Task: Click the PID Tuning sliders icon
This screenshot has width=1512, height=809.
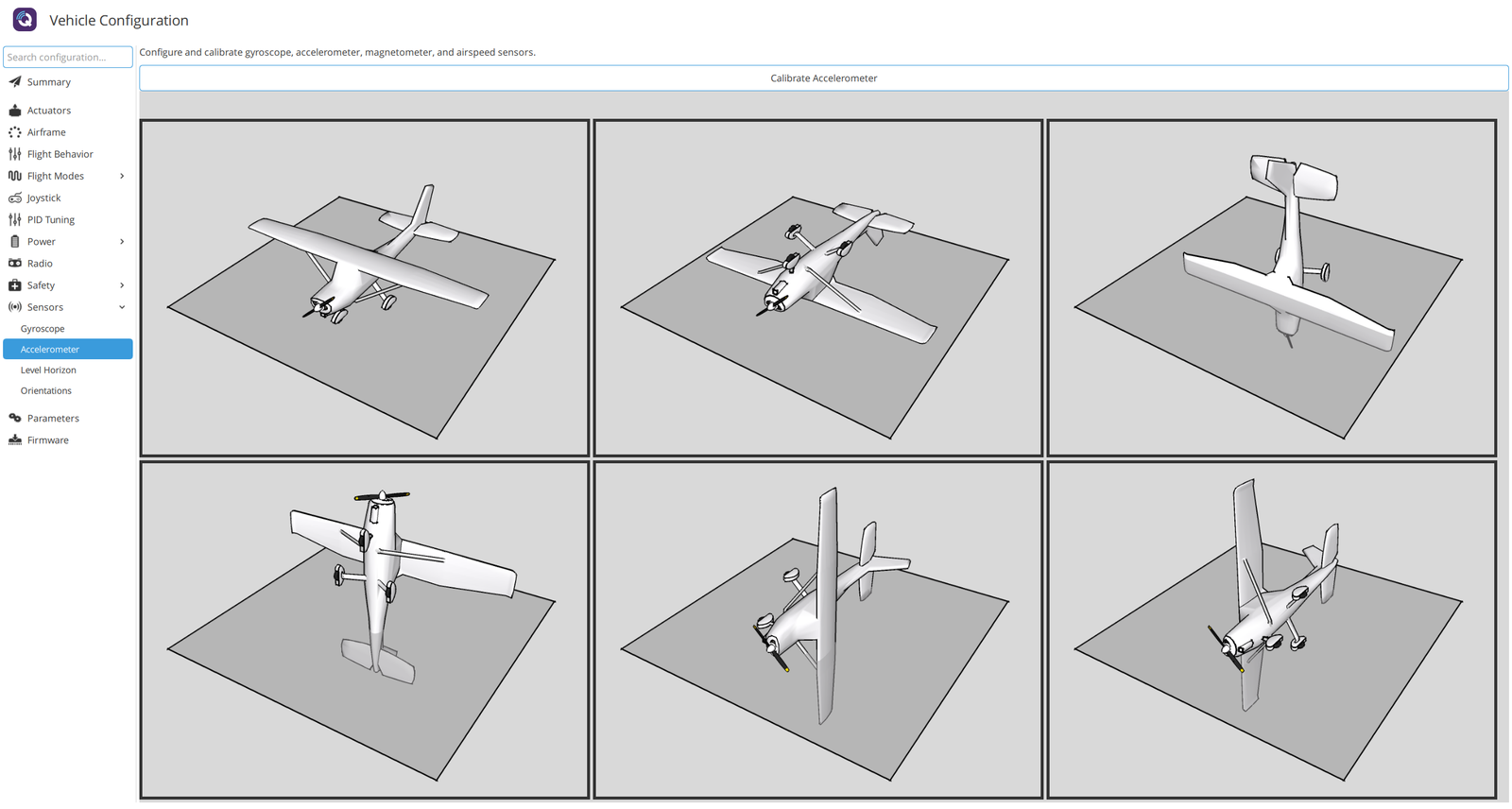Action: (x=15, y=219)
